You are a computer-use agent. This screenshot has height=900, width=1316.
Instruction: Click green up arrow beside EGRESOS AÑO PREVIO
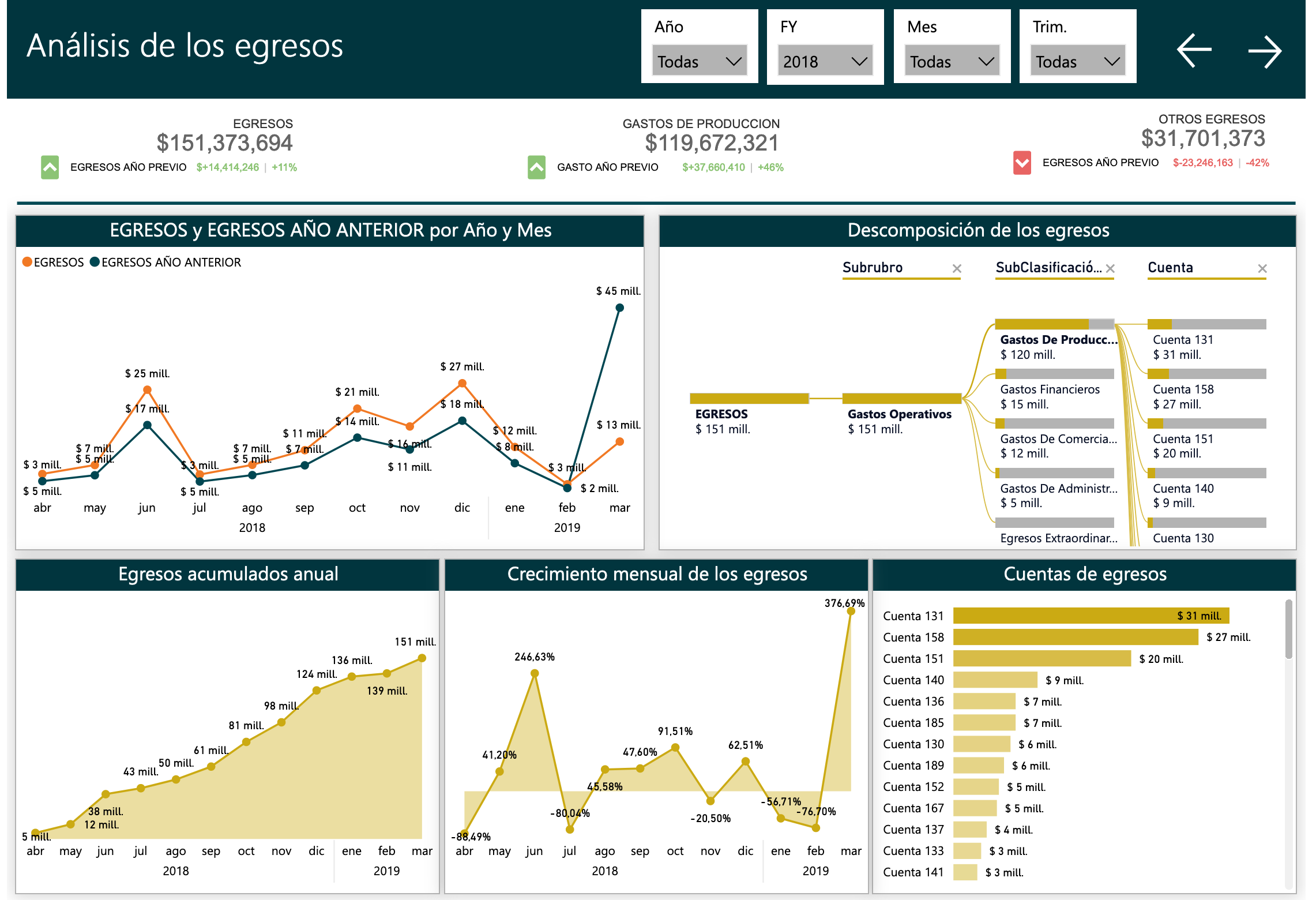[x=50, y=167]
